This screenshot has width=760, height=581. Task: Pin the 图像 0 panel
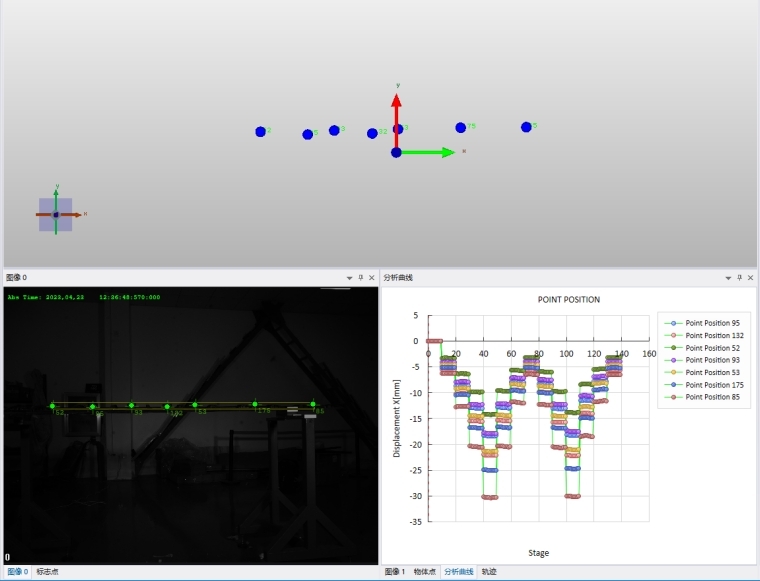click(361, 278)
